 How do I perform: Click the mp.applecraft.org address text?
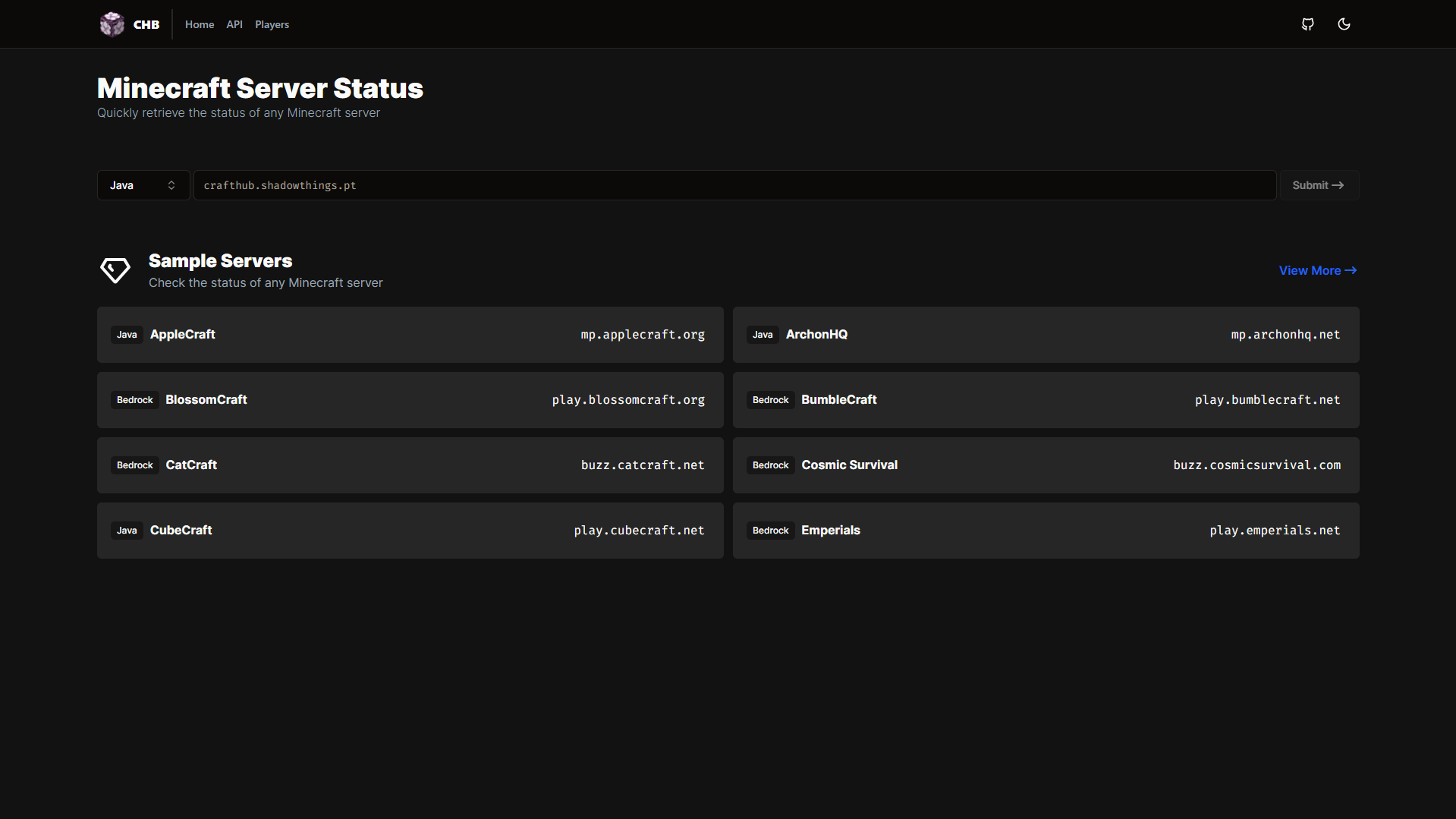[643, 335]
